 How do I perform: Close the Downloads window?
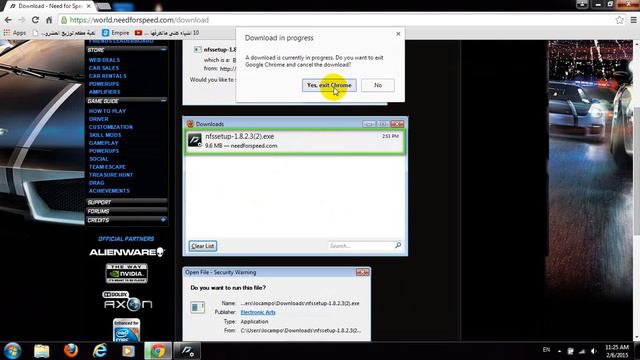(397, 124)
